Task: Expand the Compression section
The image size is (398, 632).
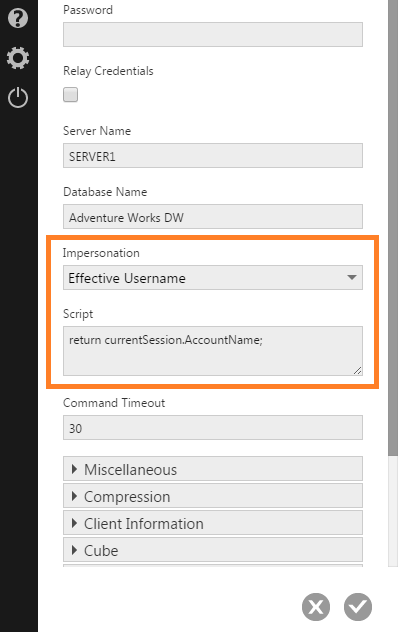Action: [x=213, y=496]
